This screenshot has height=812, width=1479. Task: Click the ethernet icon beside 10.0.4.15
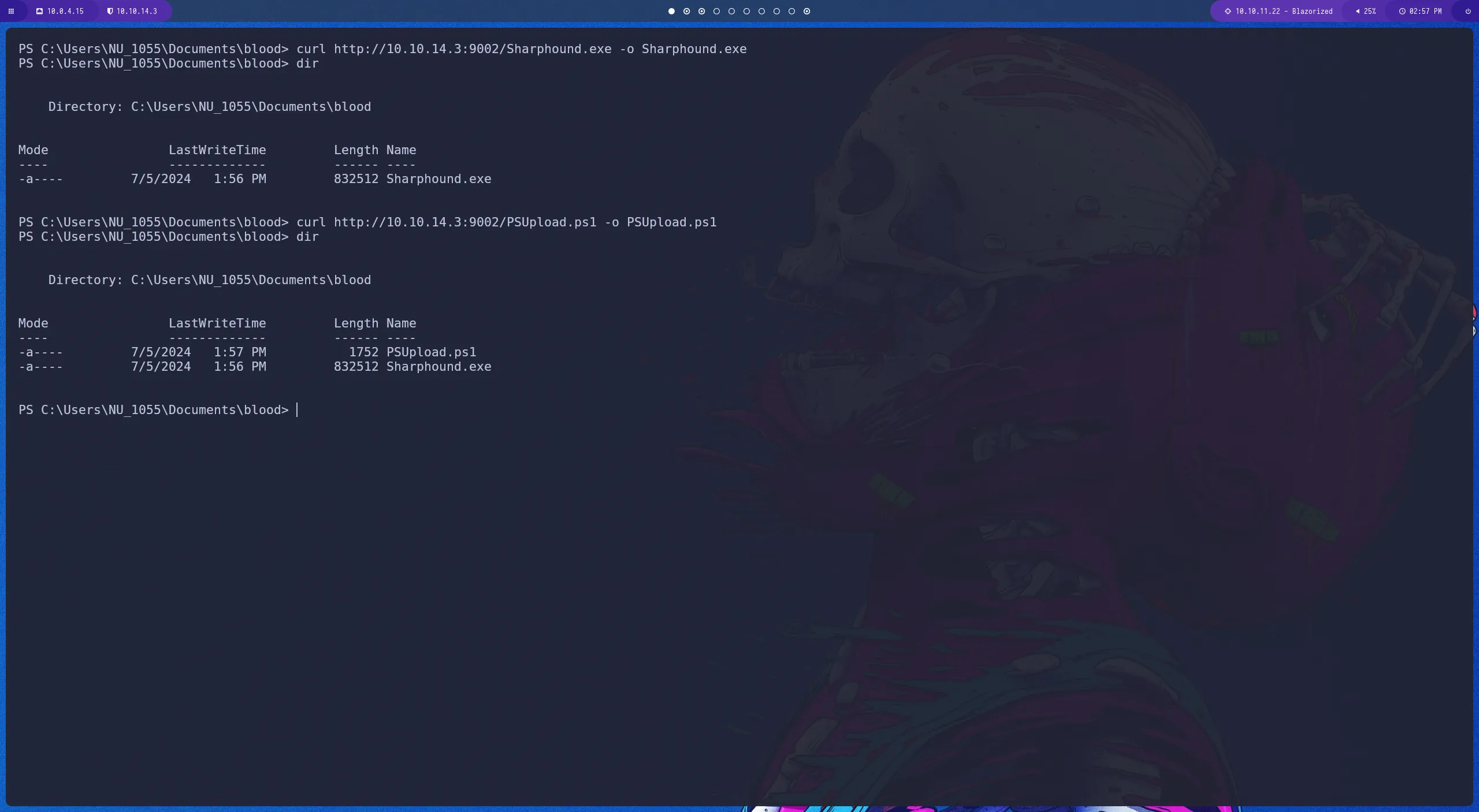coord(39,11)
